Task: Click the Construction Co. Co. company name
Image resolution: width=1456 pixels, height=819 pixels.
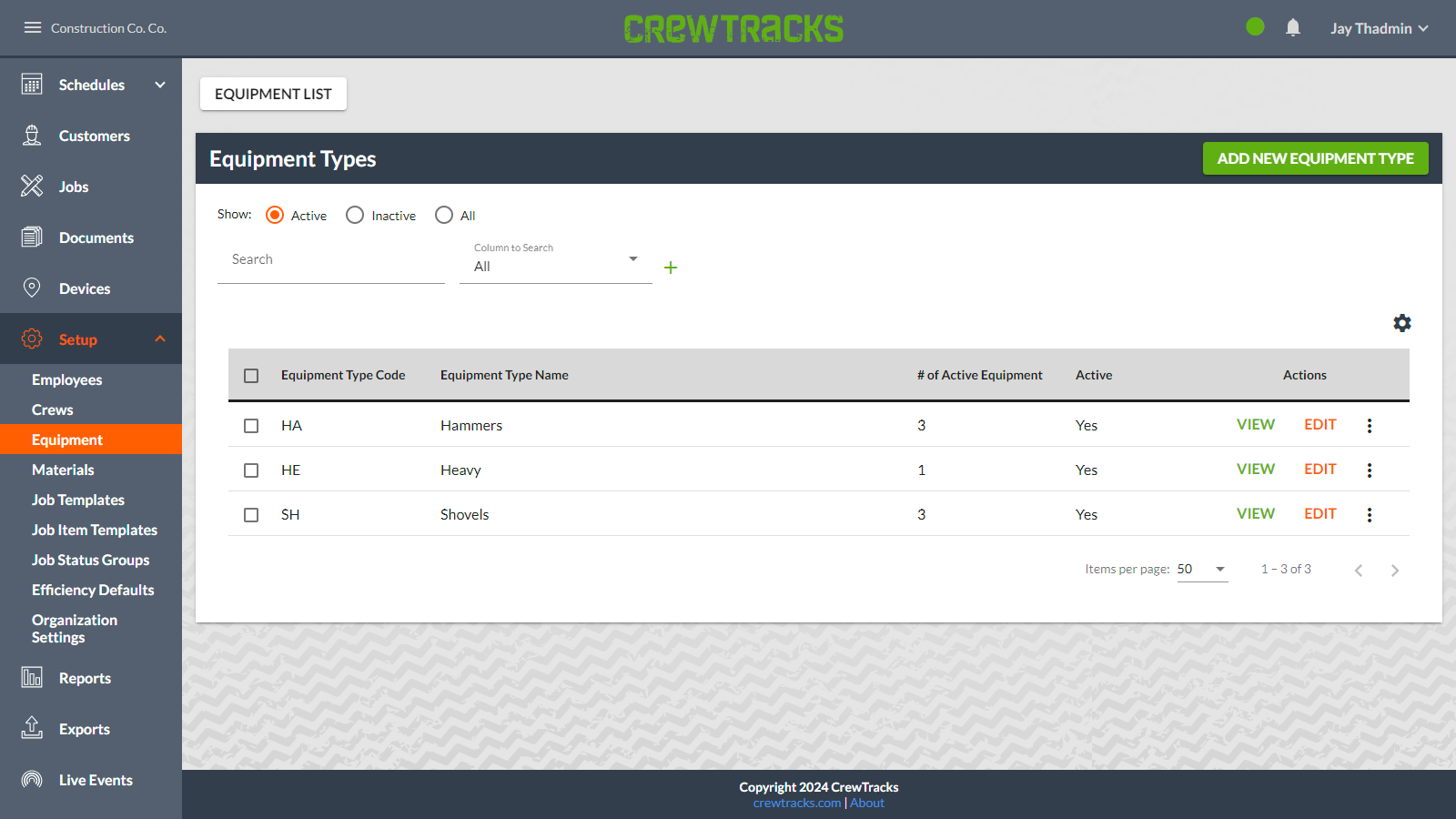Action: [x=108, y=28]
